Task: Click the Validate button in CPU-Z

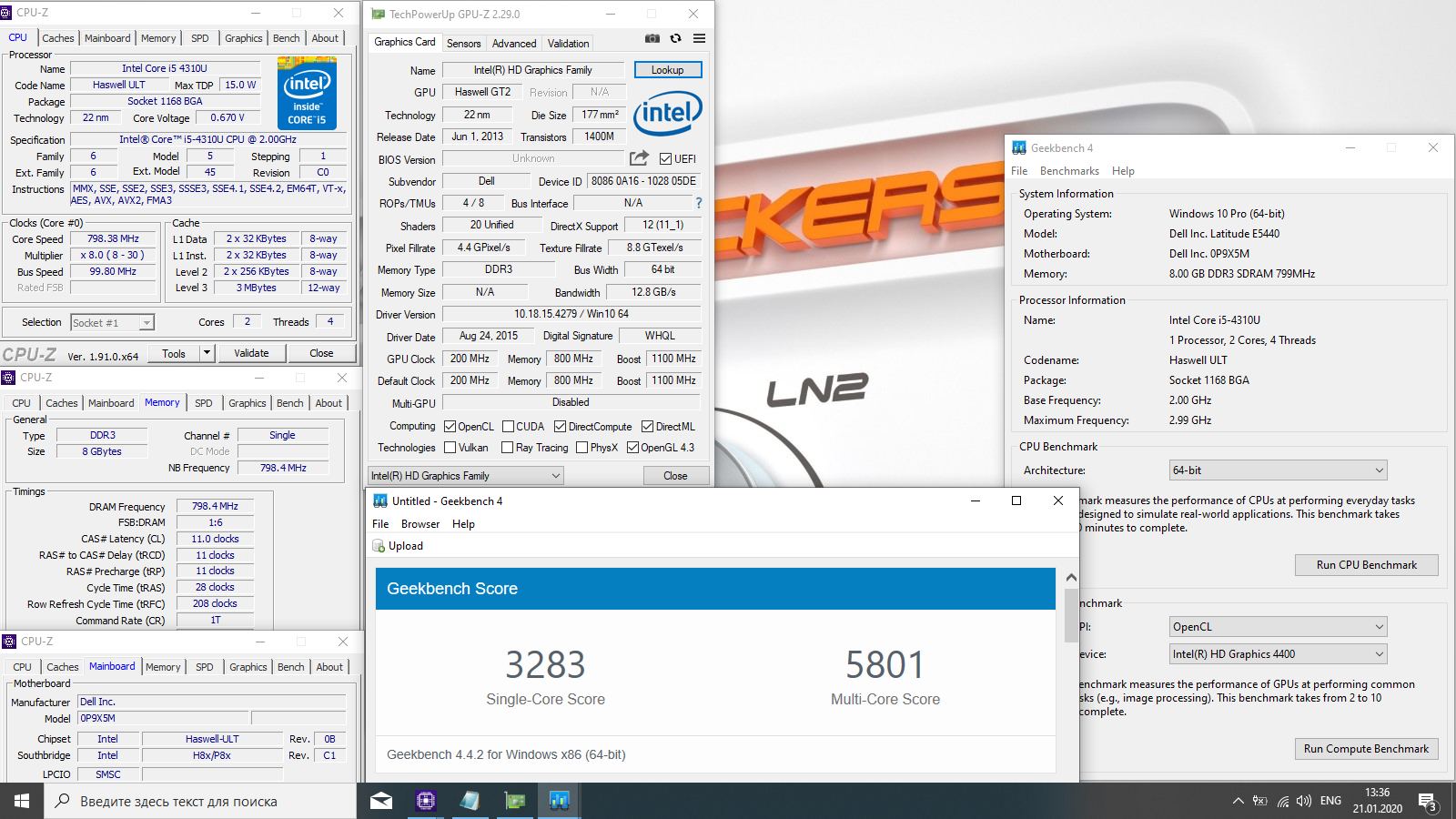Action: click(x=251, y=353)
